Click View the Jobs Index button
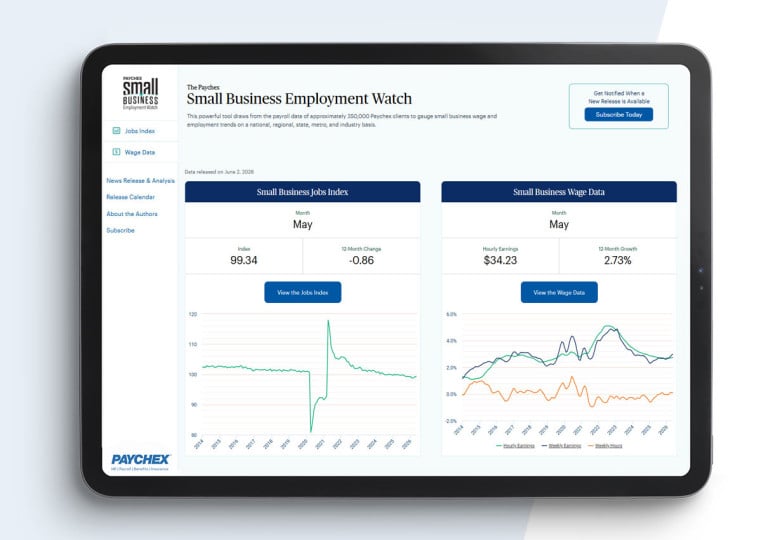768x540 pixels. pos(303,293)
